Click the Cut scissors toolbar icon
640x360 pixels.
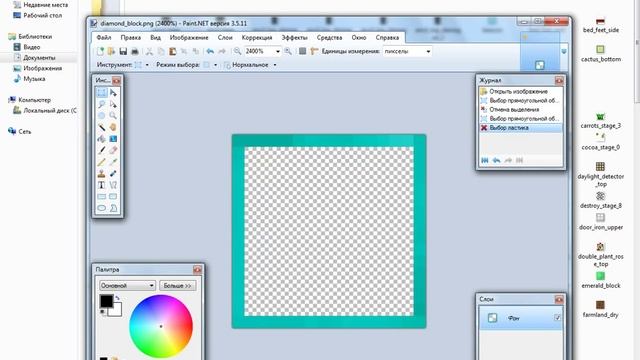(149, 51)
